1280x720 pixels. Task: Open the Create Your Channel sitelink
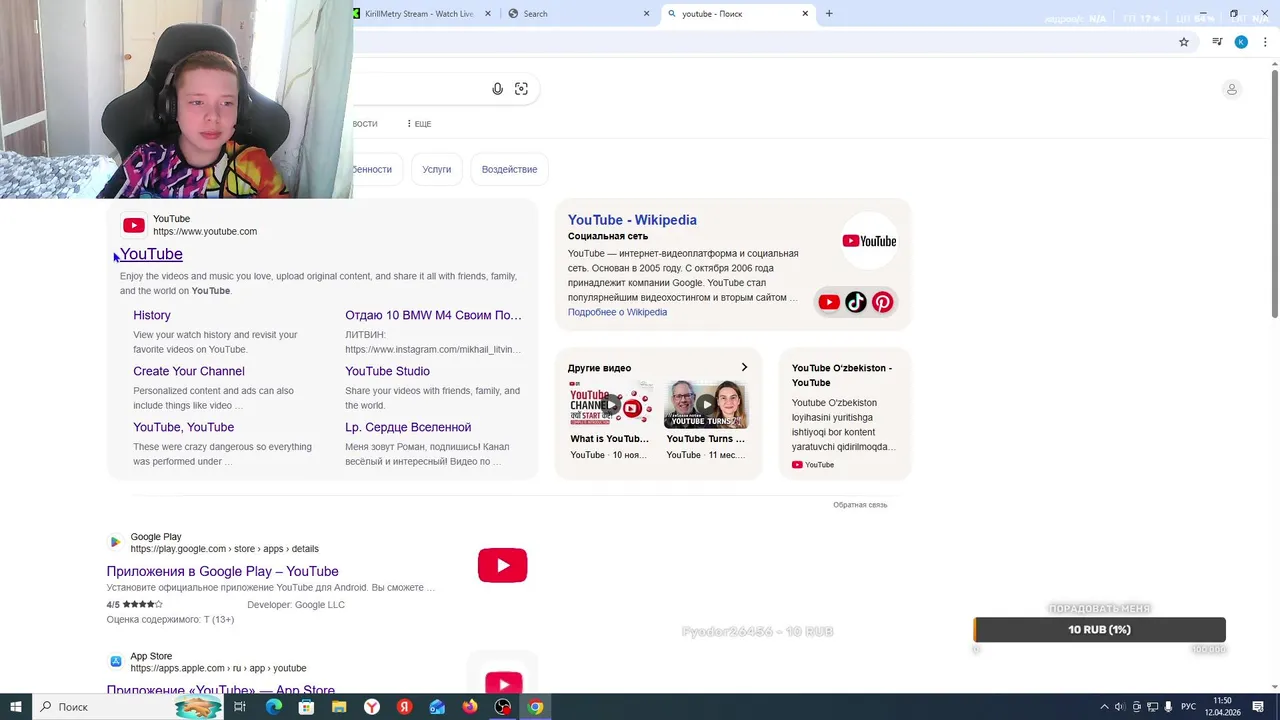pyautogui.click(x=189, y=371)
